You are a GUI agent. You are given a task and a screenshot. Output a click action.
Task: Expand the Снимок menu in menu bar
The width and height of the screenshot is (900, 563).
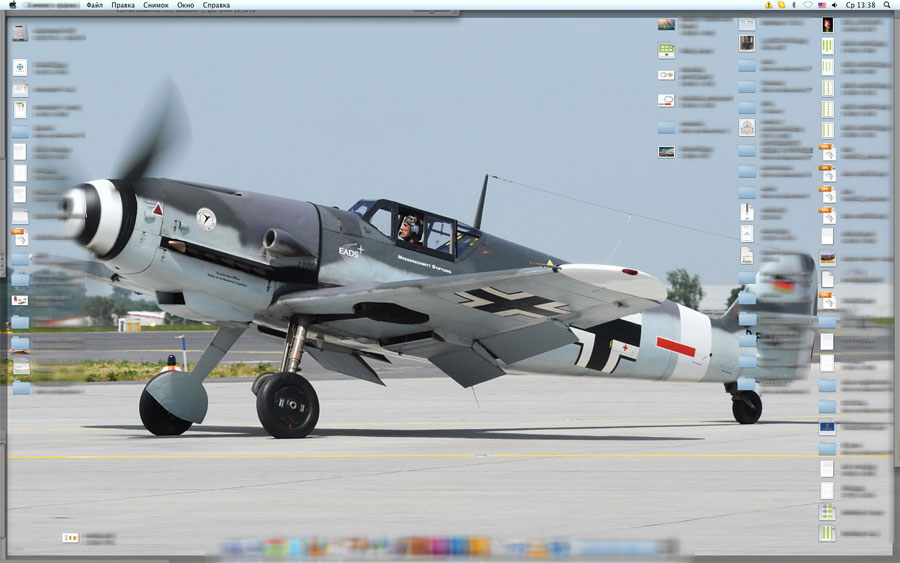pyautogui.click(x=155, y=5)
